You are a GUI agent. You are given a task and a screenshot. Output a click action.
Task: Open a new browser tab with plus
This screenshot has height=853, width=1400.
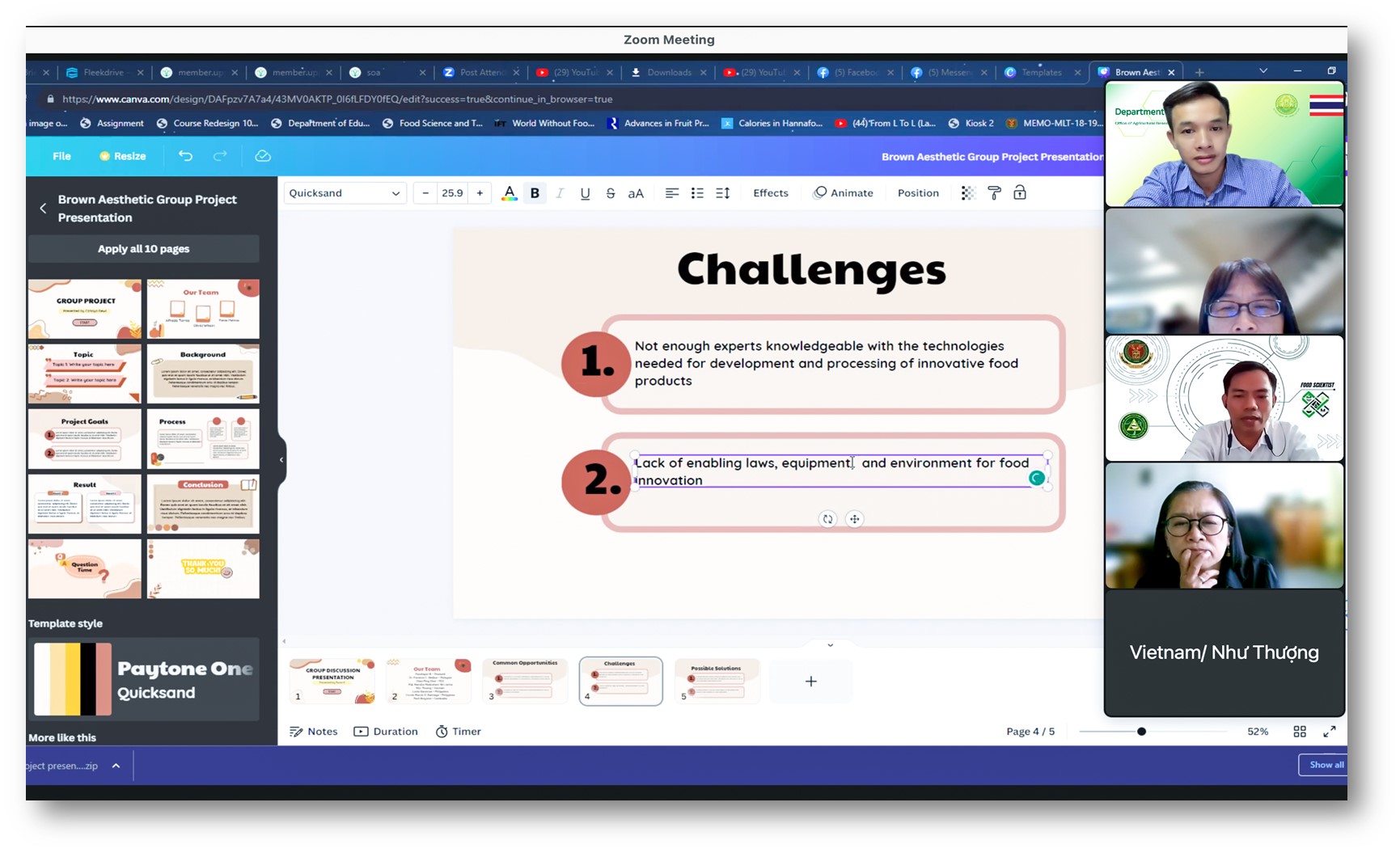pyautogui.click(x=1199, y=72)
